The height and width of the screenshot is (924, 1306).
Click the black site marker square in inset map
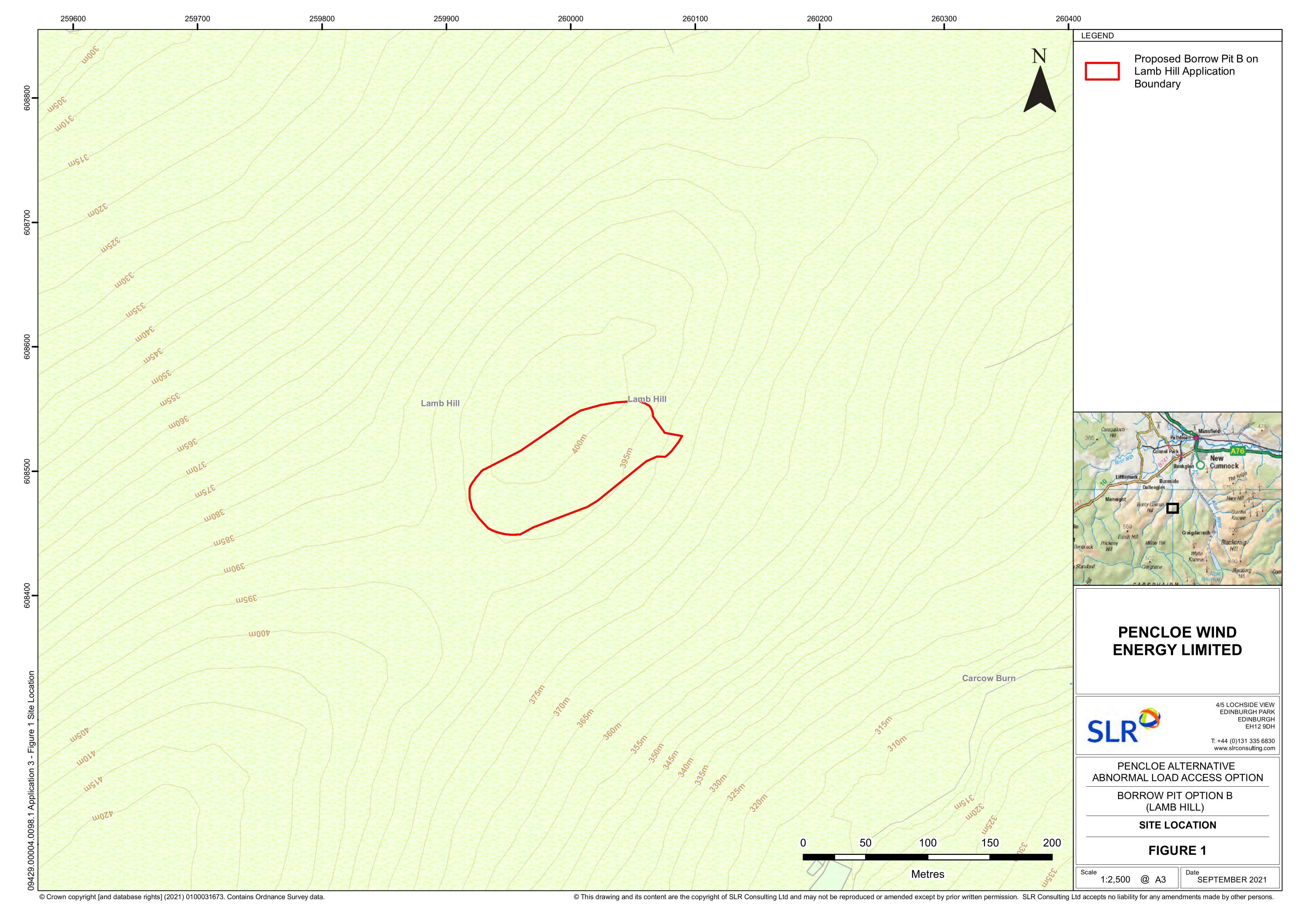point(1172,508)
